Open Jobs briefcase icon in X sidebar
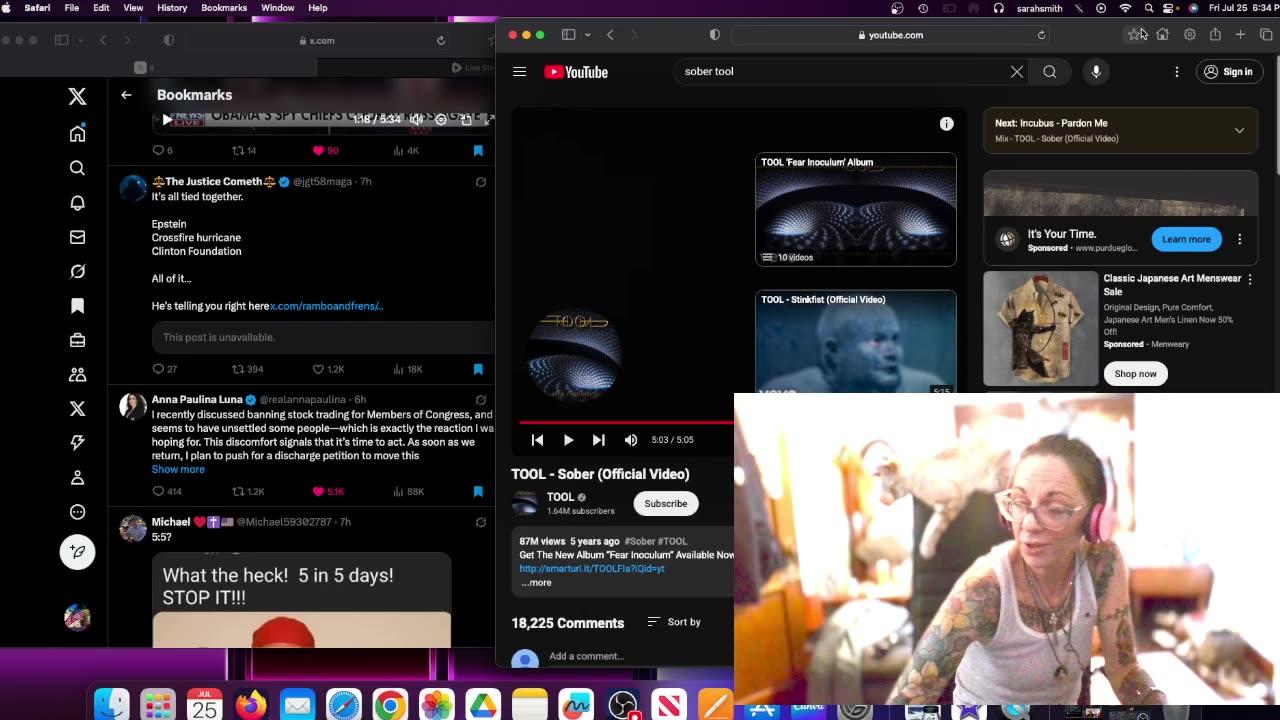The height and width of the screenshot is (720, 1280). (77, 340)
